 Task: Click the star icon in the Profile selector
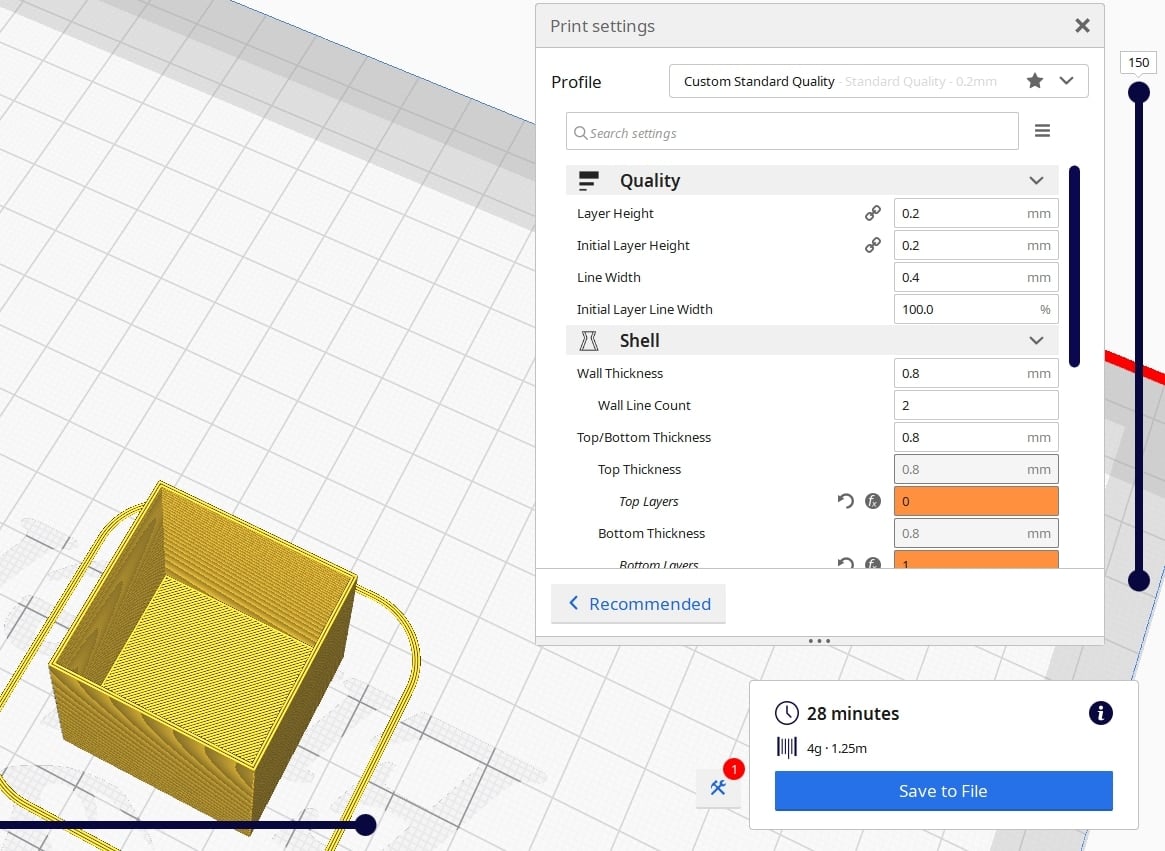(1034, 81)
